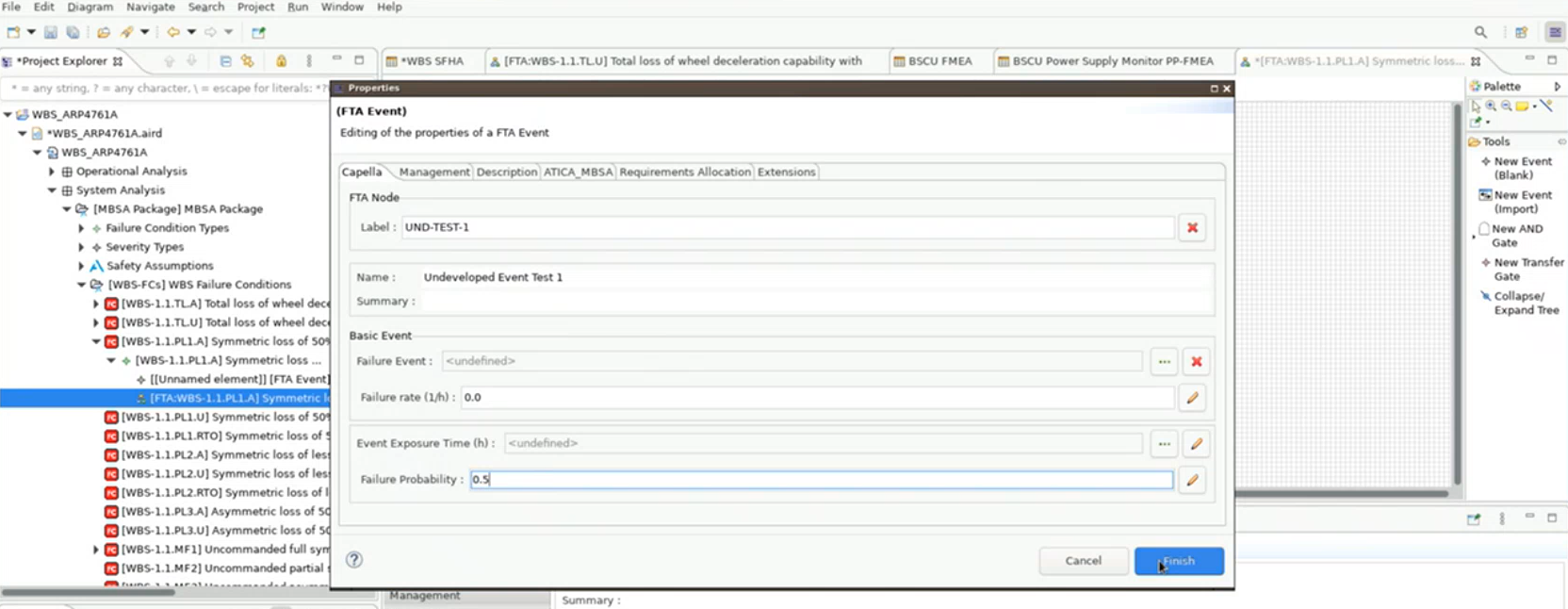Open the Back history dropdown arrow

[191, 32]
